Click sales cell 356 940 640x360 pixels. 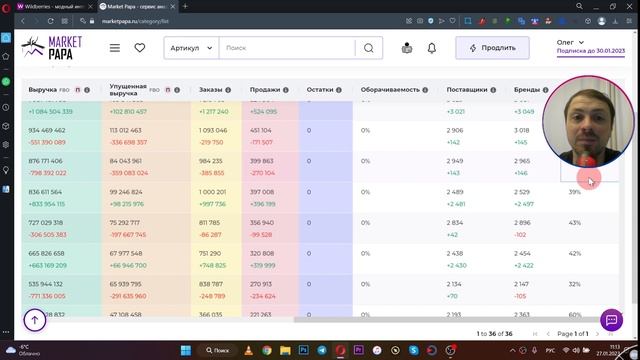(262, 222)
